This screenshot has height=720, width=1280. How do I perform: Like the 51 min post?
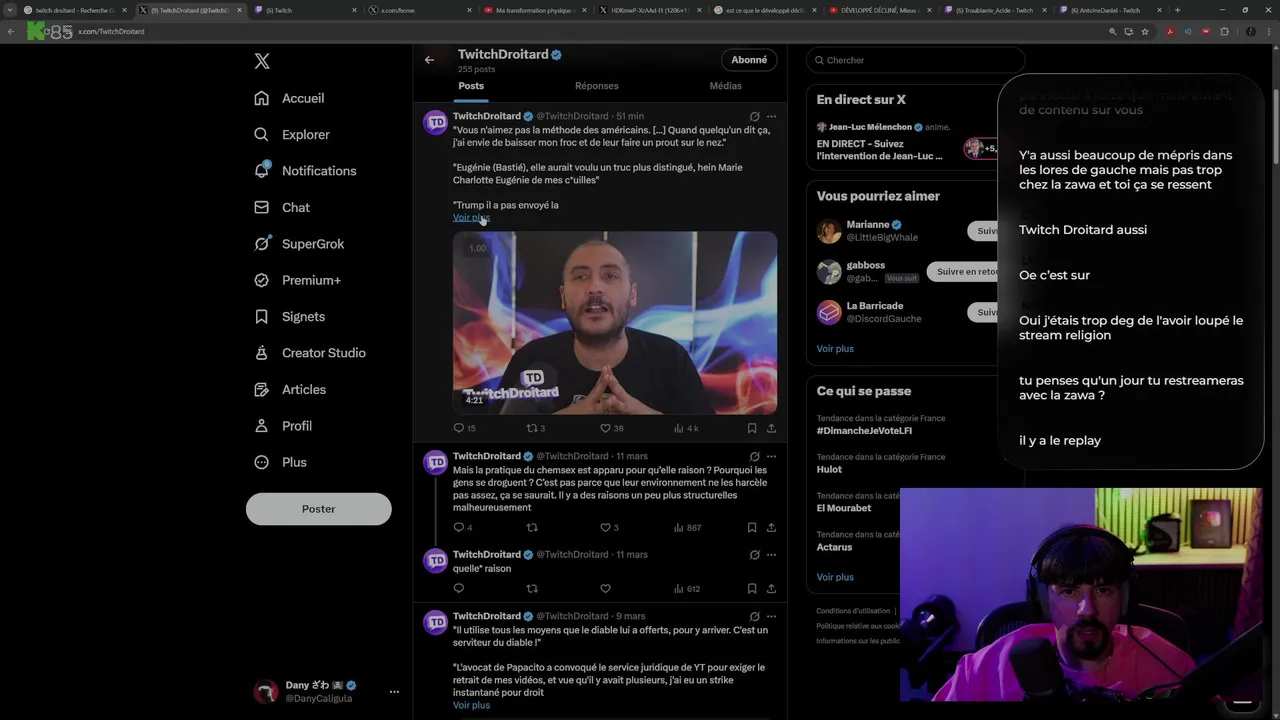(x=605, y=428)
